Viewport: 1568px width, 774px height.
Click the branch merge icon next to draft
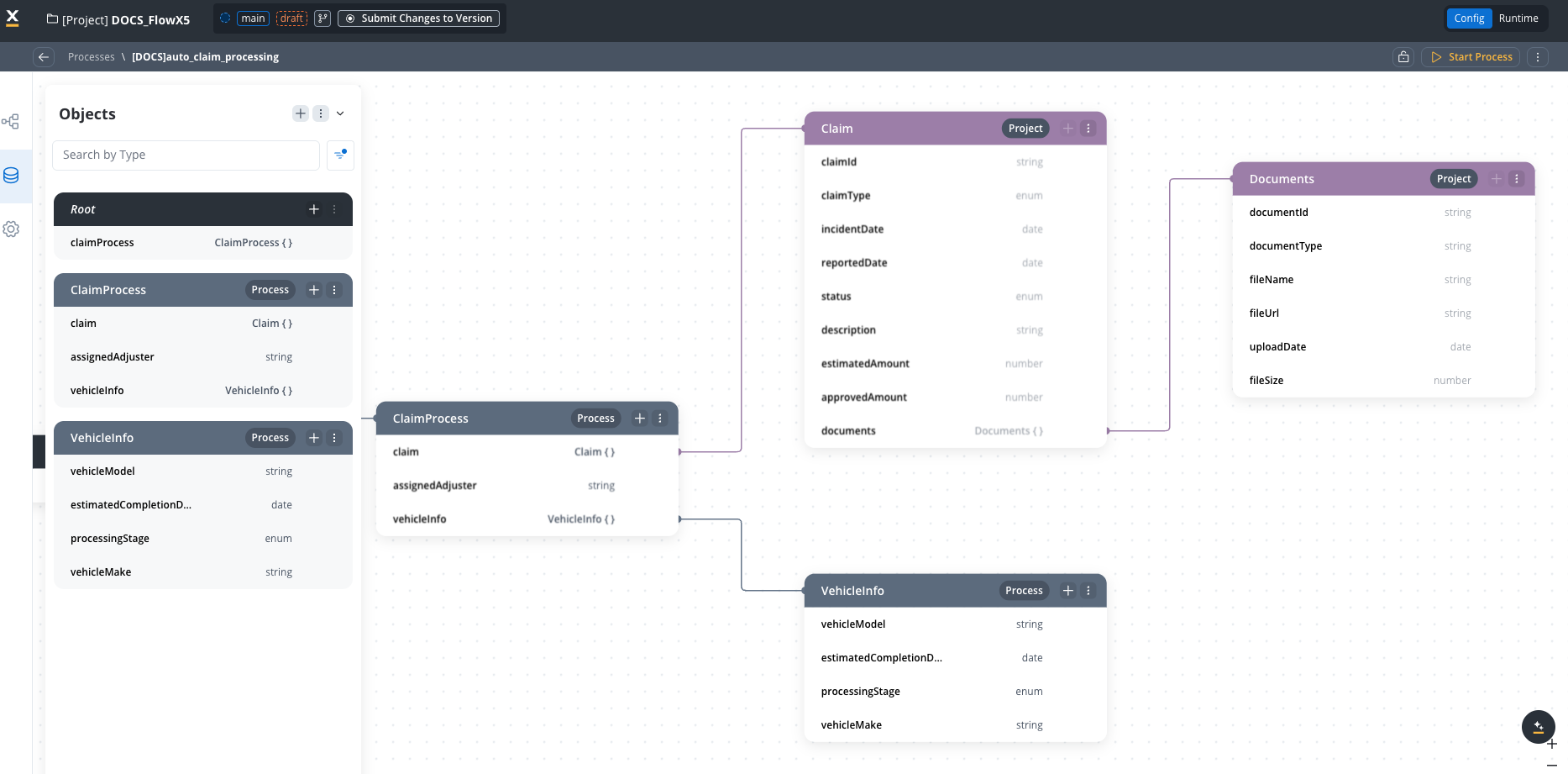coord(323,18)
